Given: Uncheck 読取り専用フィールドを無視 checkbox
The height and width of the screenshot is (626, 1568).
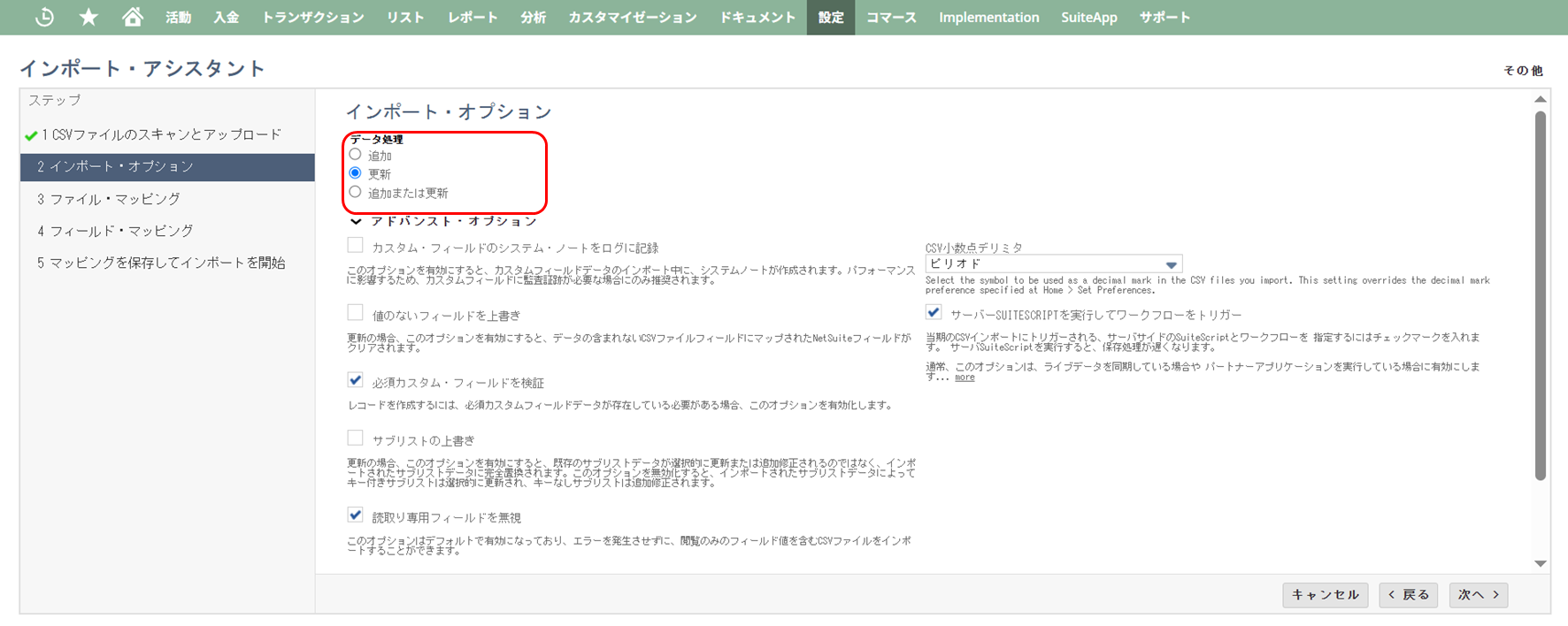Looking at the screenshot, I should pos(355,515).
